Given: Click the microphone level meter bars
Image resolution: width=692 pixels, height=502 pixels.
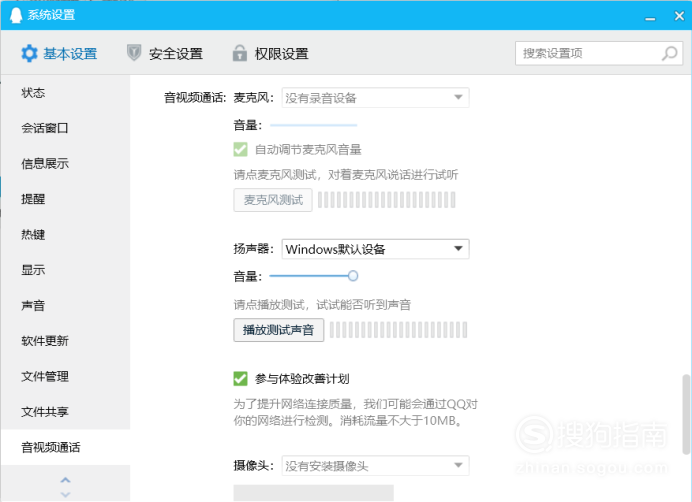Looking at the screenshot, I should 387,200.
